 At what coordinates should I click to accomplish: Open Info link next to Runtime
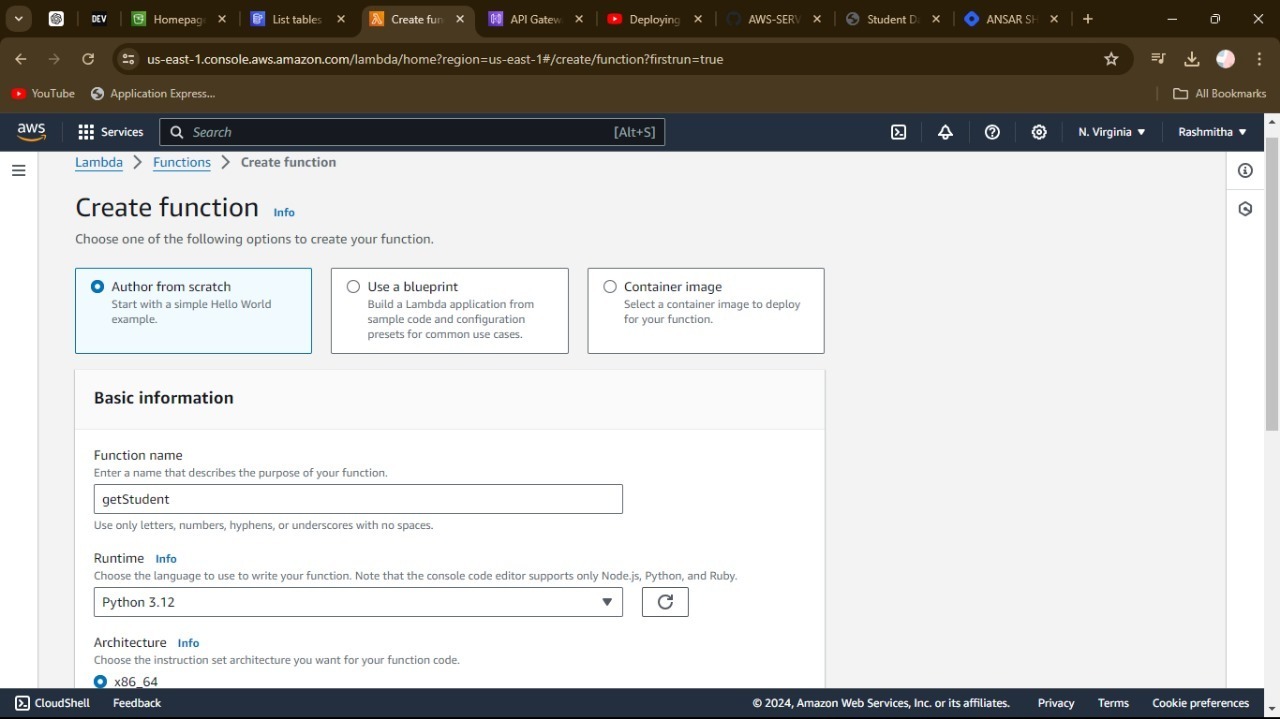pos(166,558)
